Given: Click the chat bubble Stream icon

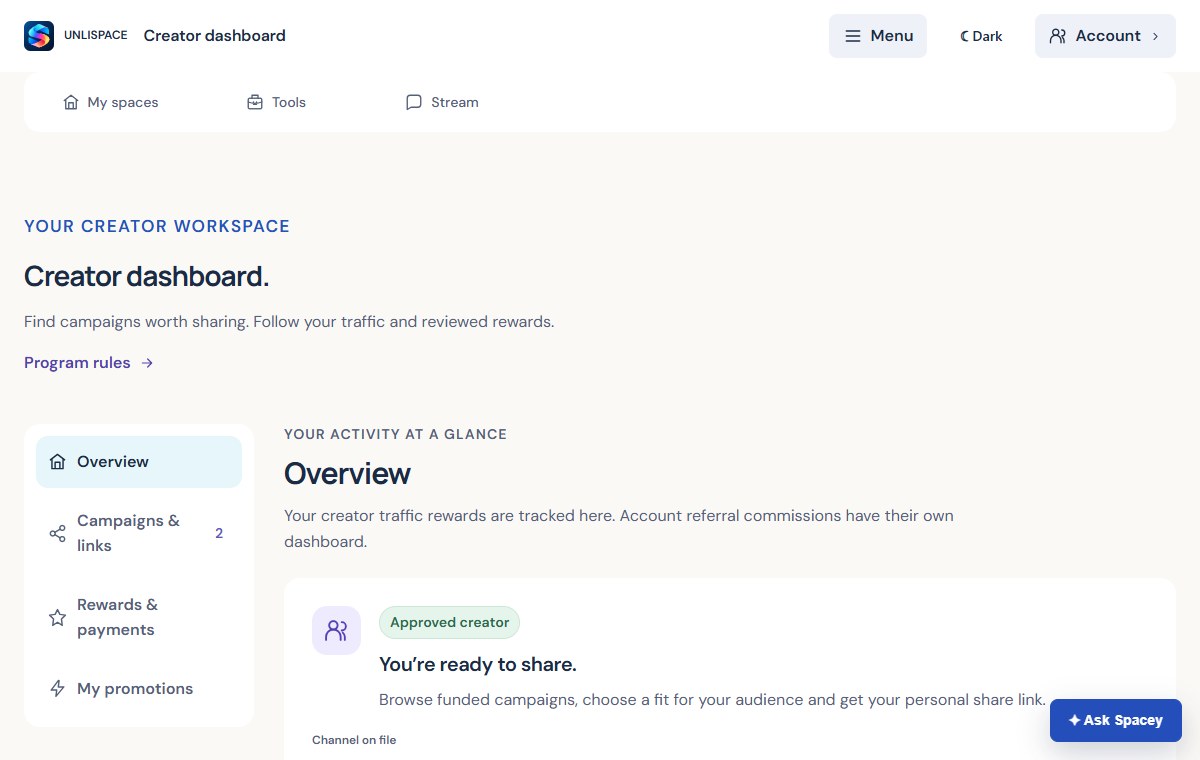Looking at the screenshot, I should (x=414, y=102).
